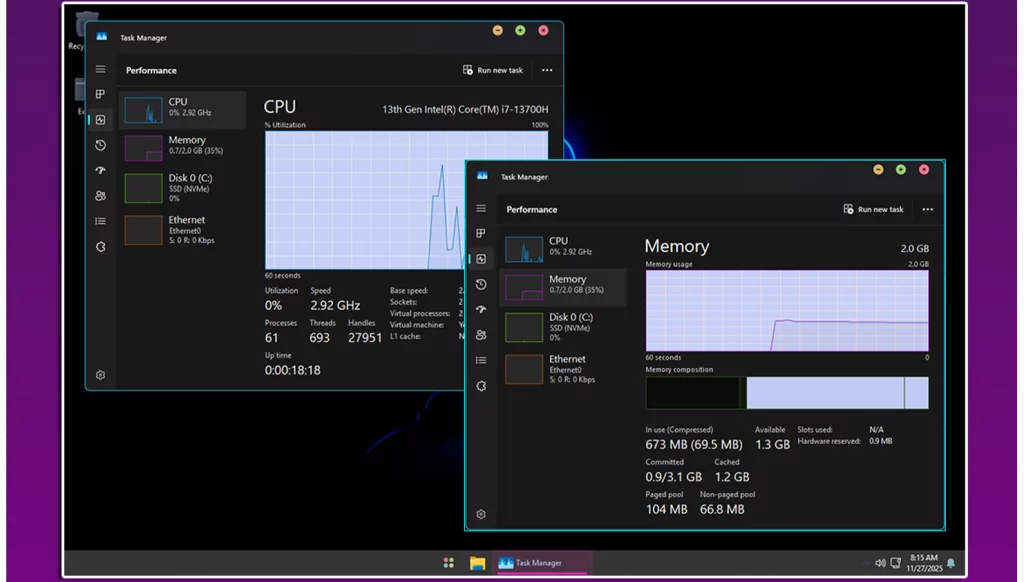Viewport: 1024px width, 582px height.
Task: Expand the hamburger navigation menu in Memory window
Action: 481,209
